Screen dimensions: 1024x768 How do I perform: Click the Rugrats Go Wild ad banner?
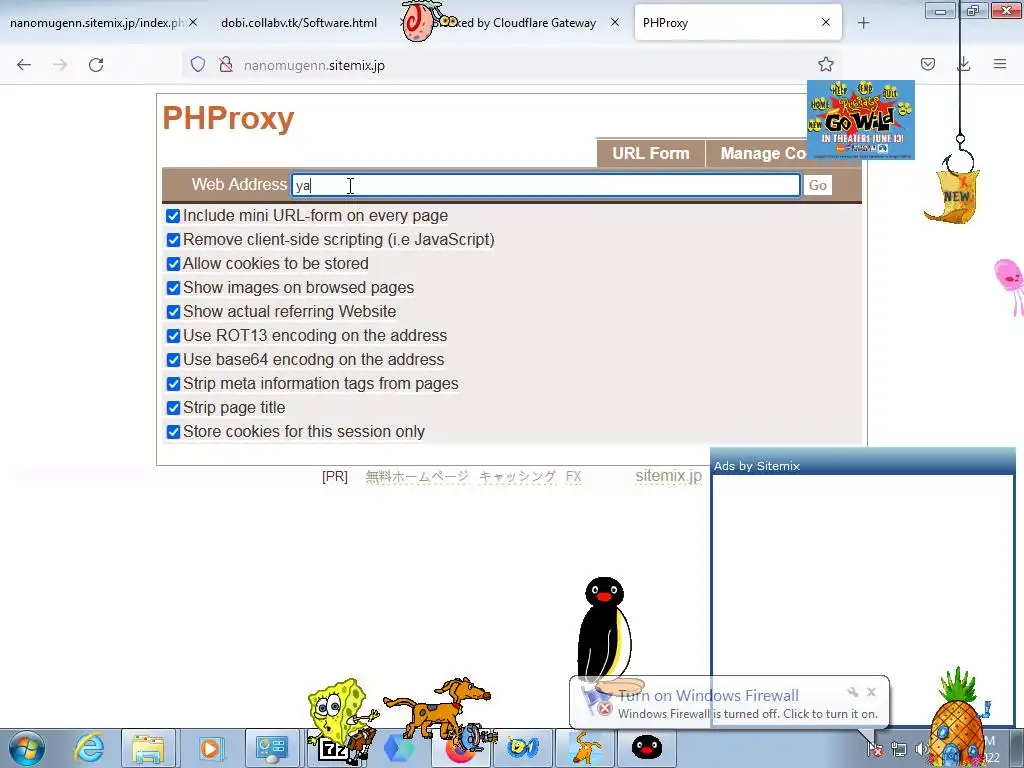pyautogui.click(x=861, y=120)
